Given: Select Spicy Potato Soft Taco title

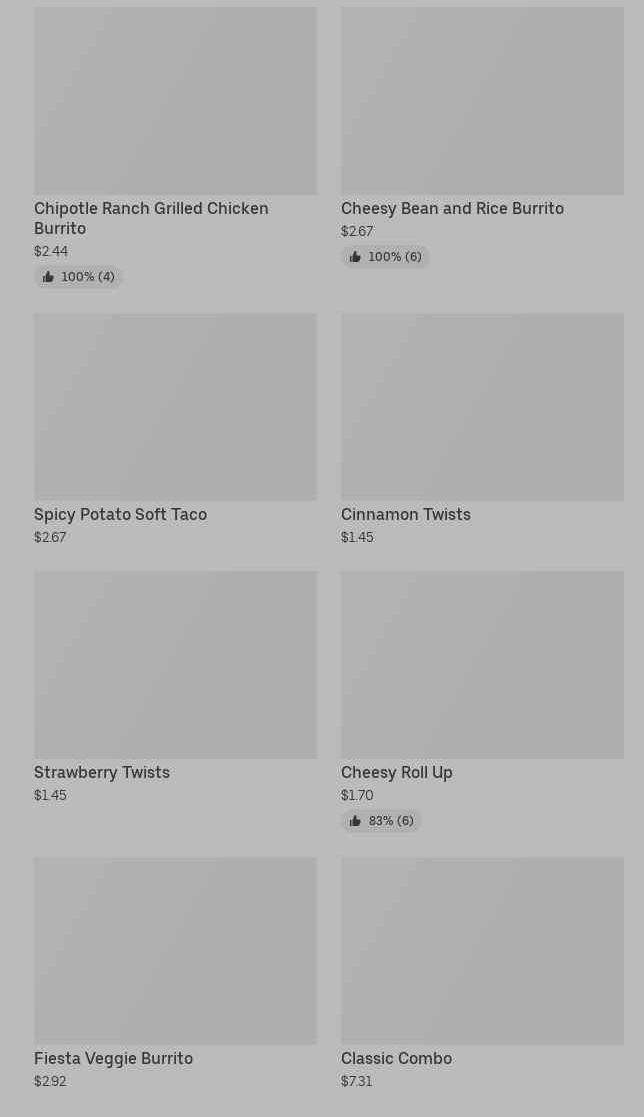Looking at the screenshot, I should [x=120, y=515].
